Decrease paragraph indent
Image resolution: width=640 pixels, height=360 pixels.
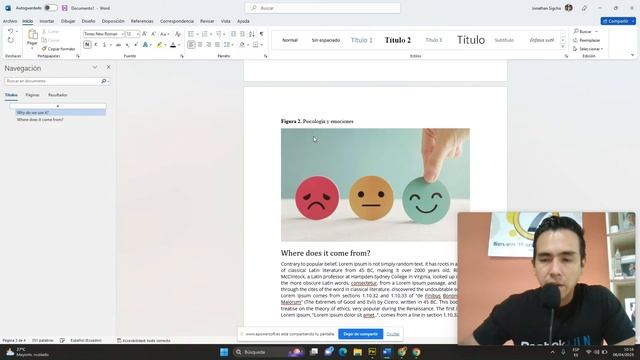pos(233,34)
